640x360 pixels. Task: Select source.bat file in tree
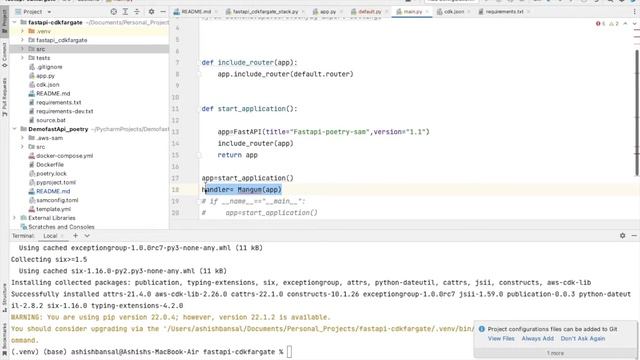click(51, 120)
